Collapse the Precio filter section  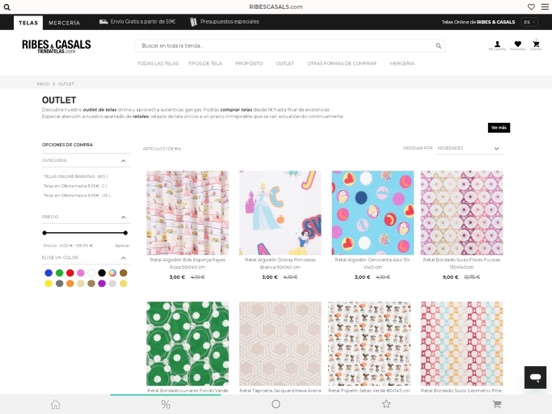pos(123,217)
